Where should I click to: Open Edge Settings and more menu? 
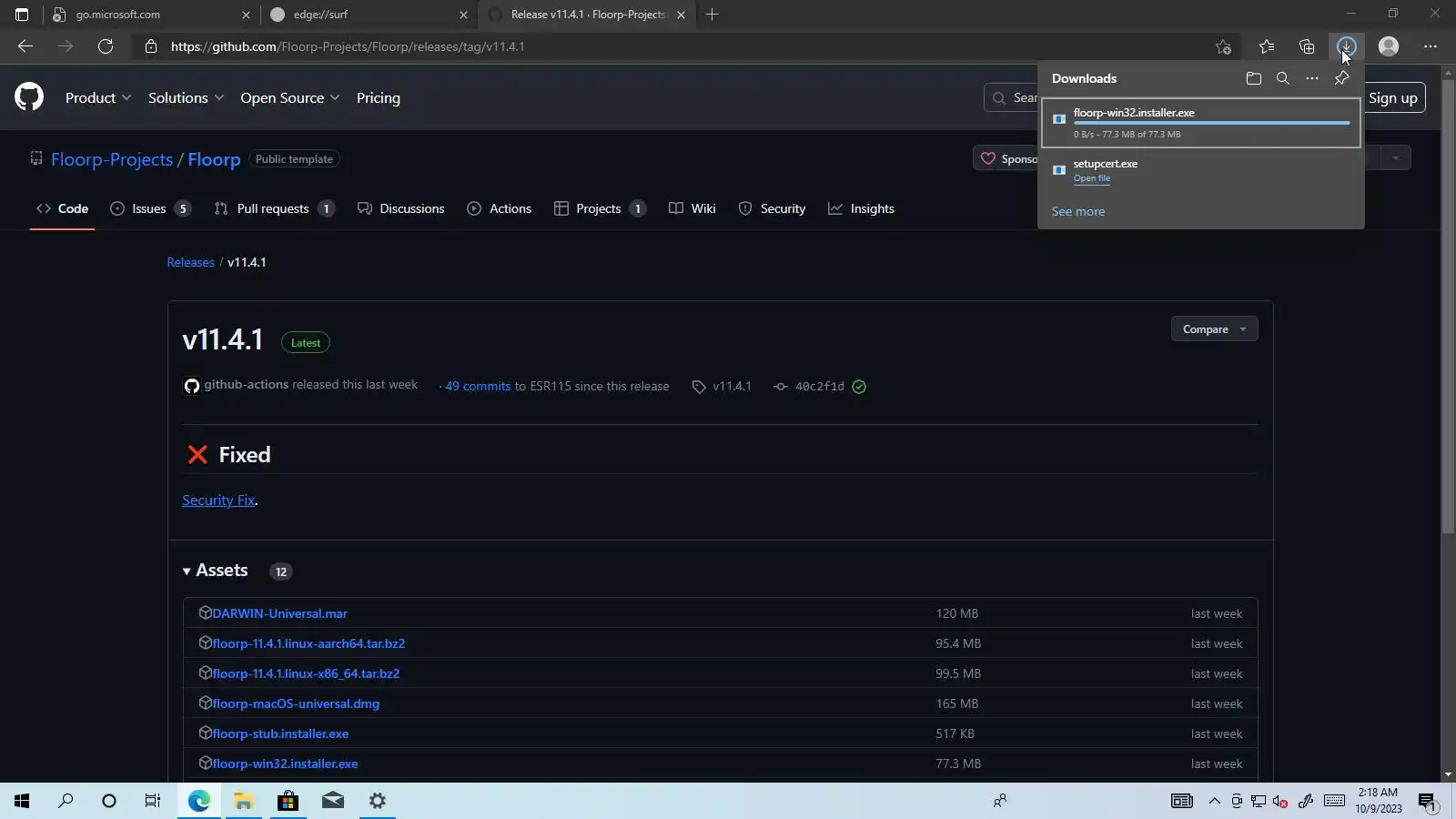[1431, 46]
